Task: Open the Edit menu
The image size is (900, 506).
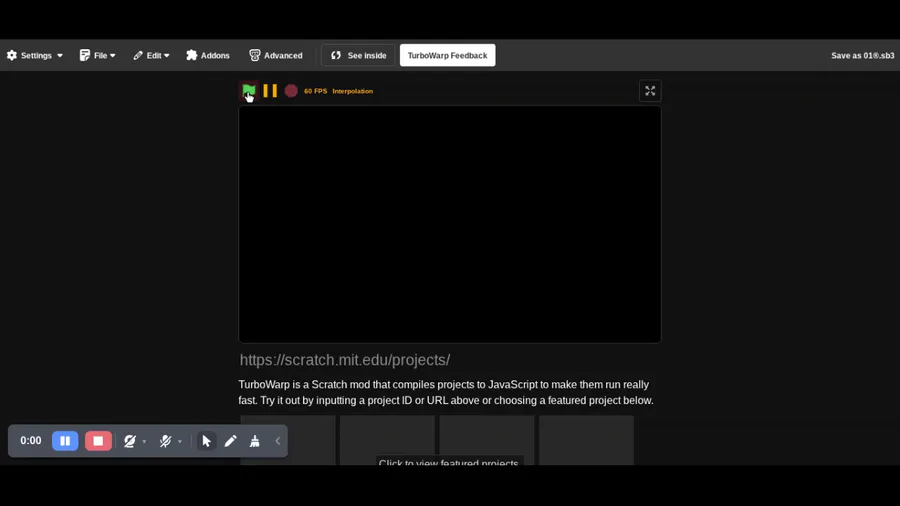Action: coord(151,56)
